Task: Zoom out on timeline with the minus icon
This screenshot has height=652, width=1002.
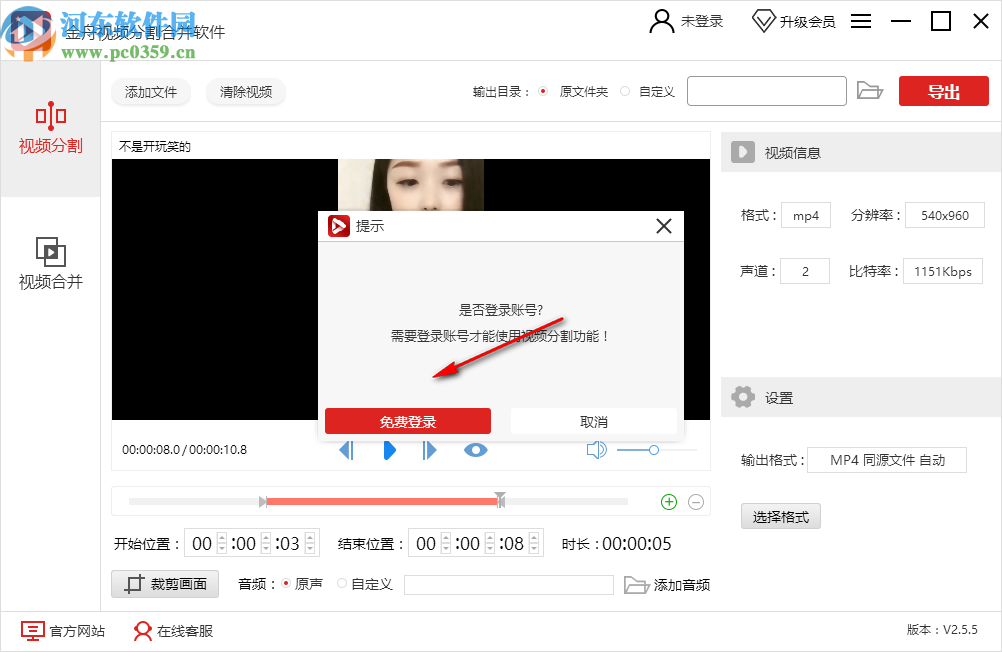Action: pyautogui.click(x=694, y=501)
